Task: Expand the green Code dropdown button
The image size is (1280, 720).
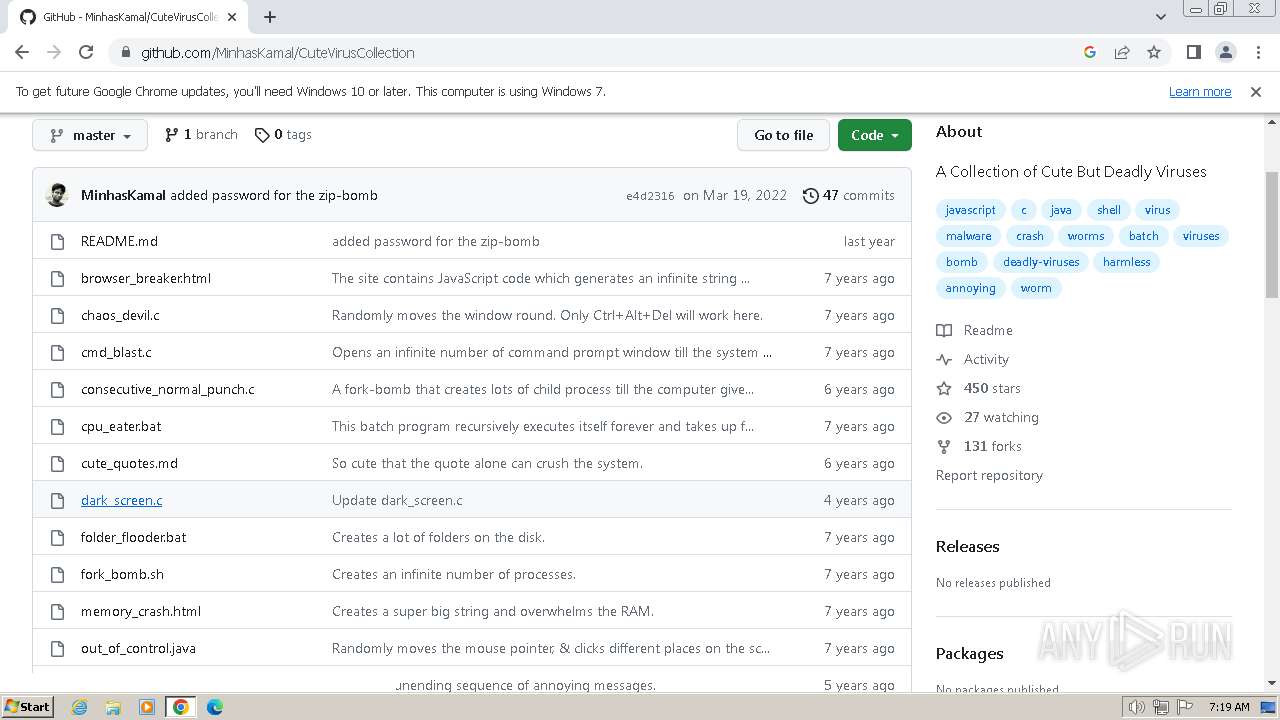Action: [875, 135]
